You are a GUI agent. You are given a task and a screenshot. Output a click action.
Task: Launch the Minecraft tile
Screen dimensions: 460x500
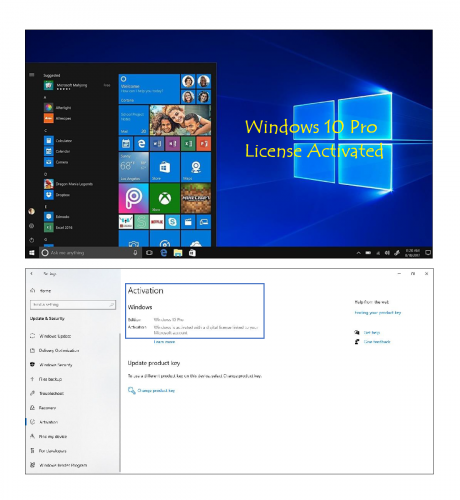[x=196, y=198]
